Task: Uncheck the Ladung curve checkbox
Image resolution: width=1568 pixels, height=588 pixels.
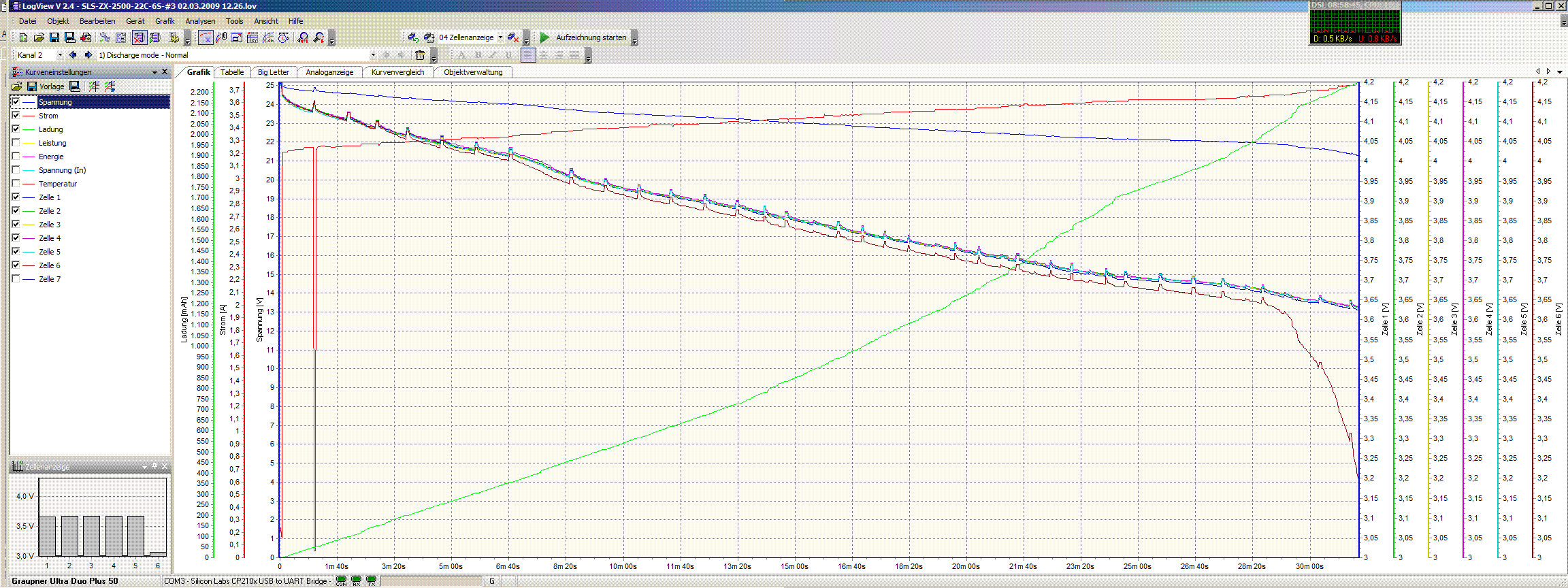Action: pos(16,129)
